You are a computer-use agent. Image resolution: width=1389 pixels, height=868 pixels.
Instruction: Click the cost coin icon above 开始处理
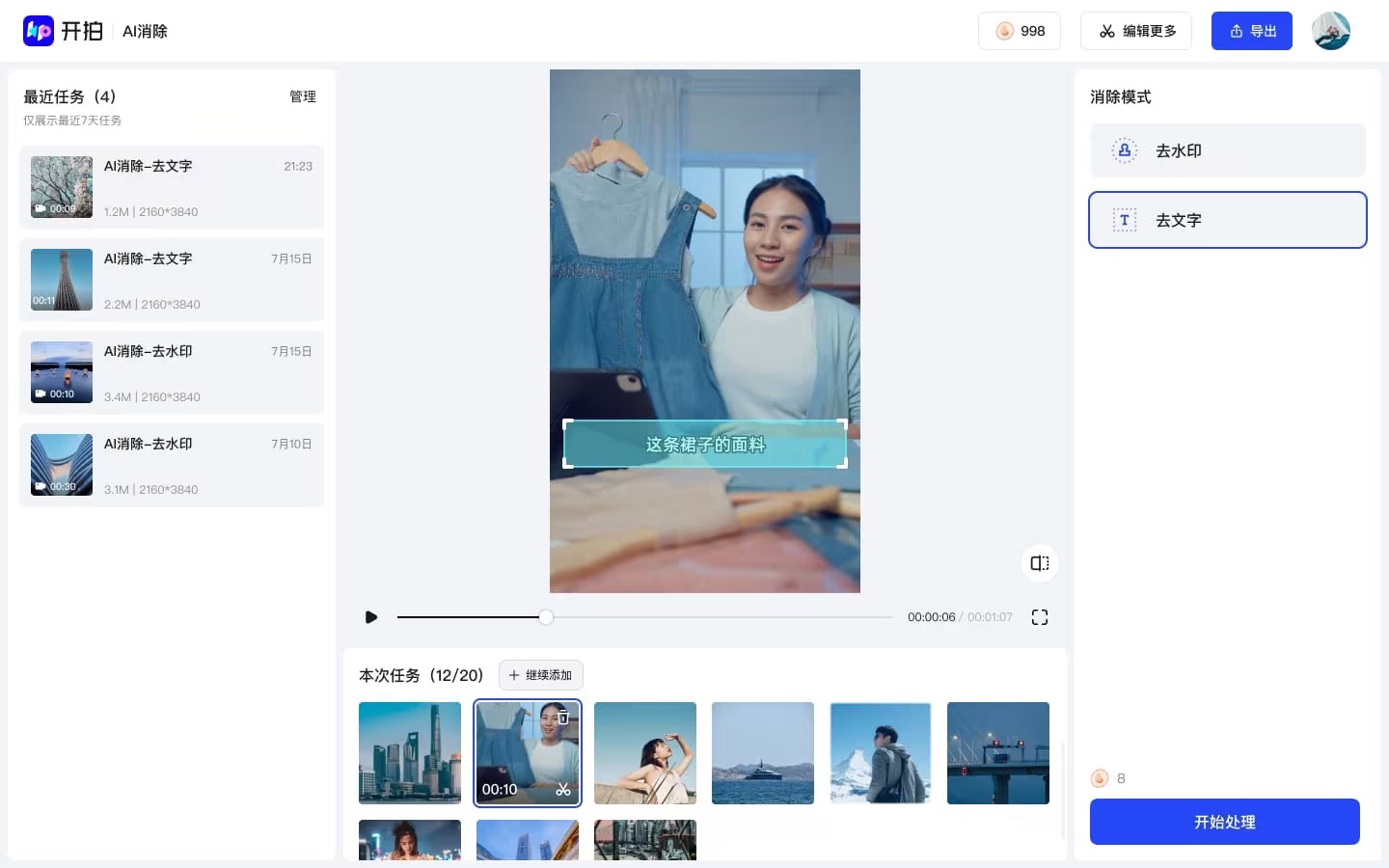point(1100,778)
